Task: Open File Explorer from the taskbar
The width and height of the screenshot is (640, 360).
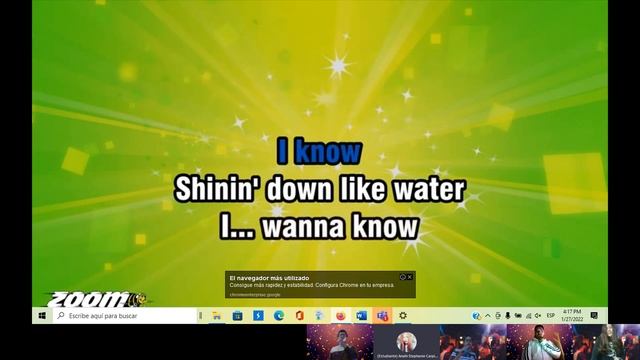Action: 217,316
